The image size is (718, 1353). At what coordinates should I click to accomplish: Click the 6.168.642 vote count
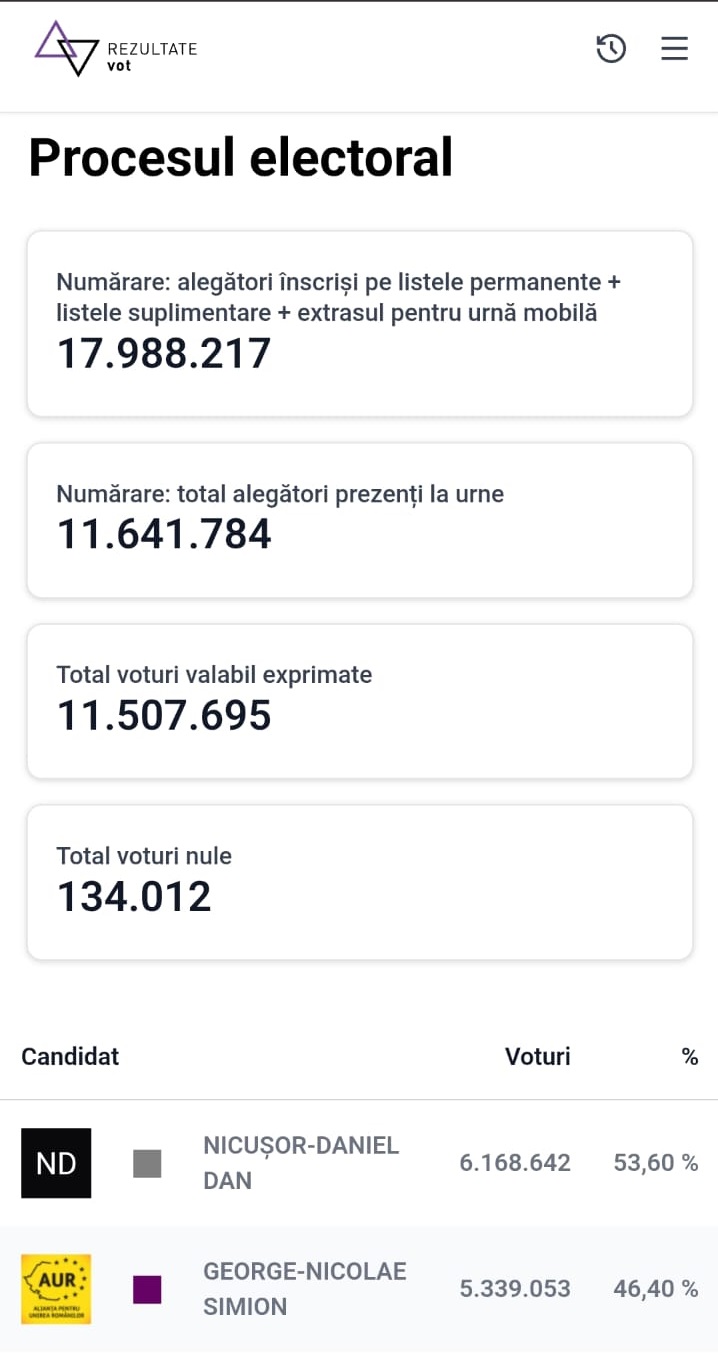coord(515,1163)
